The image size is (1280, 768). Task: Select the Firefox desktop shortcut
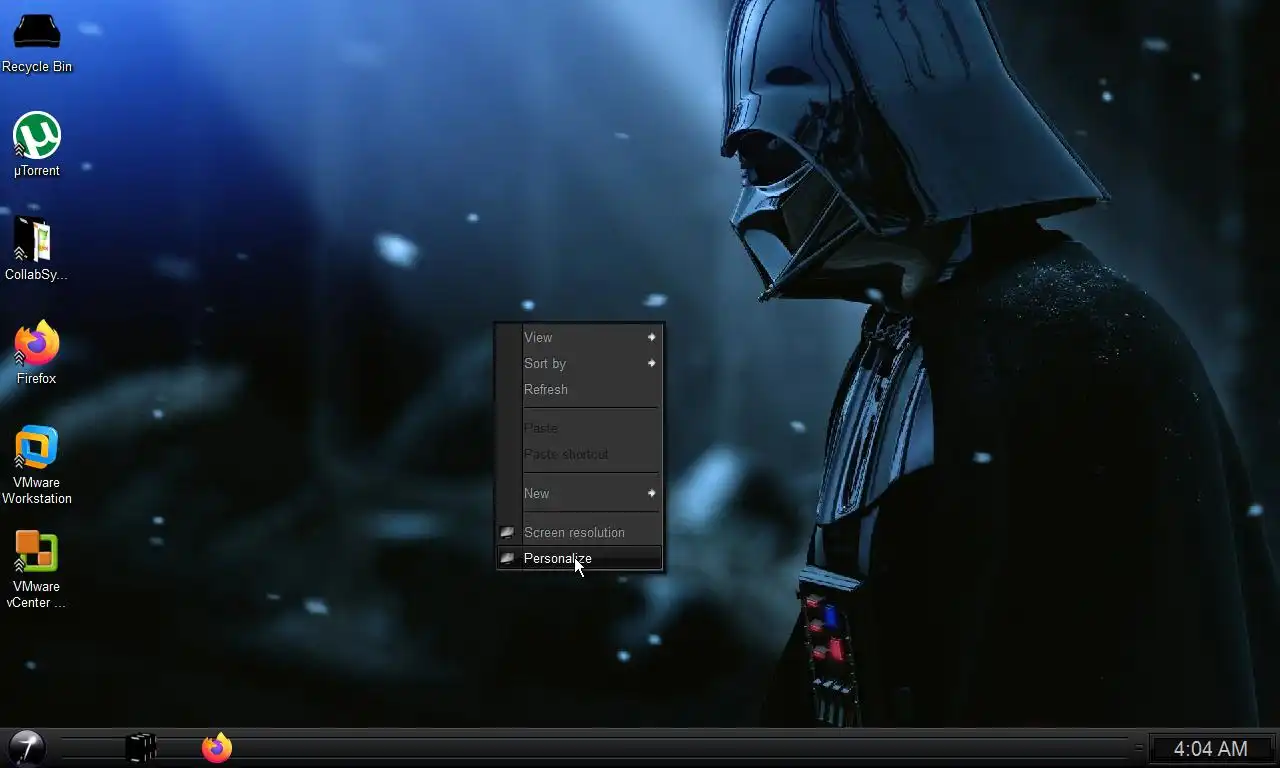pos(37,353)
